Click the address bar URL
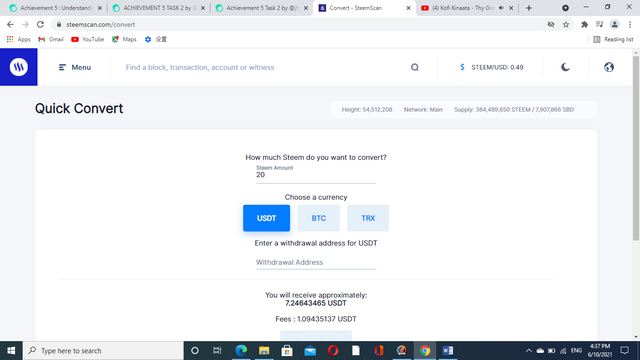The width and height of the screenshot is (640, 360). pyautogui.click(x=101, y=24)
